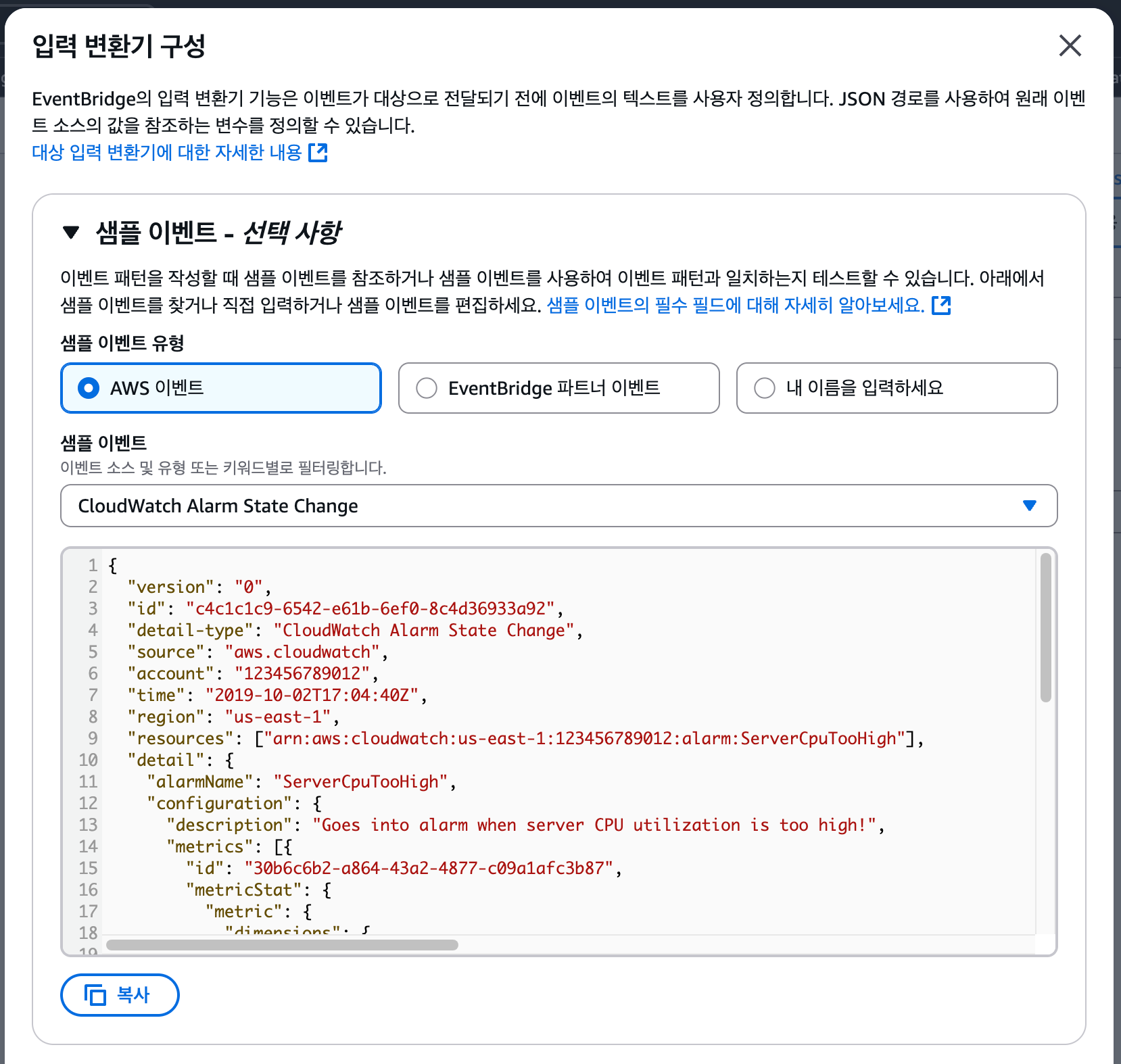Click the "metrics": [{ line

click(229, 846)
